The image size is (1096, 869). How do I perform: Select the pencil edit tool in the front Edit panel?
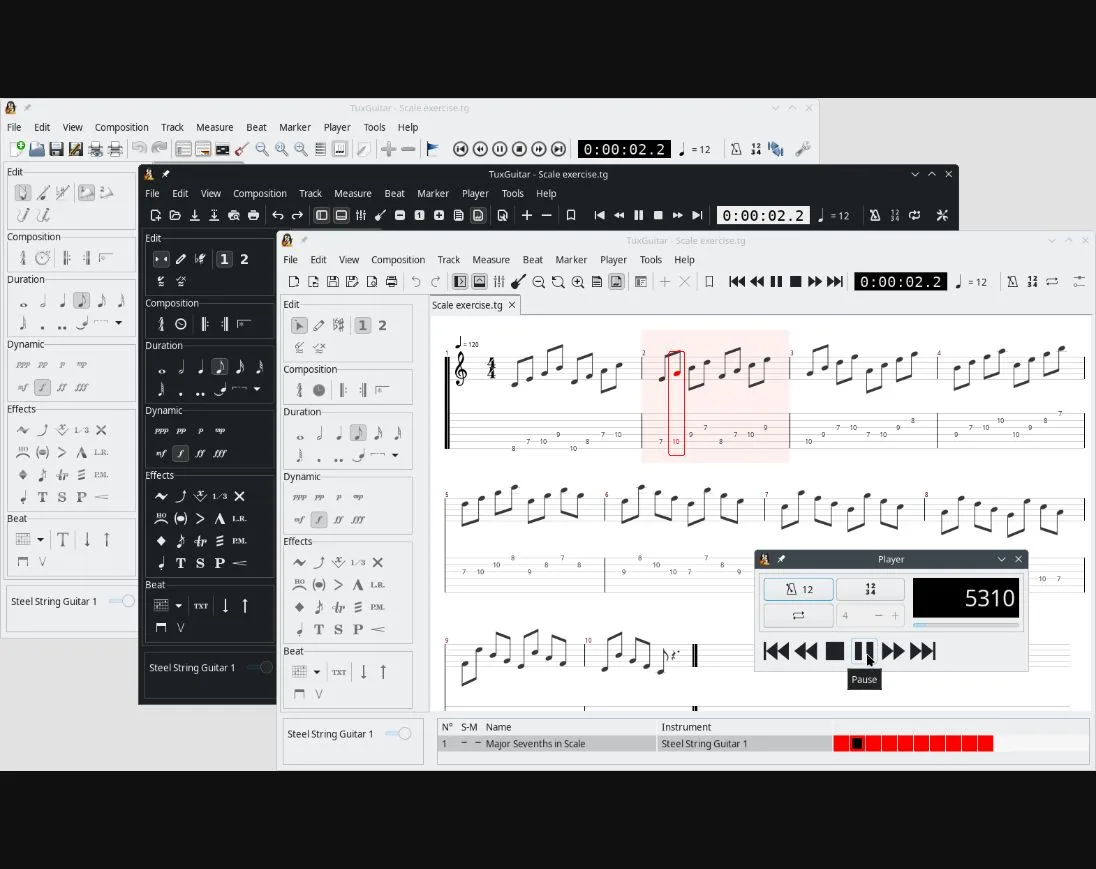(319, 326)
